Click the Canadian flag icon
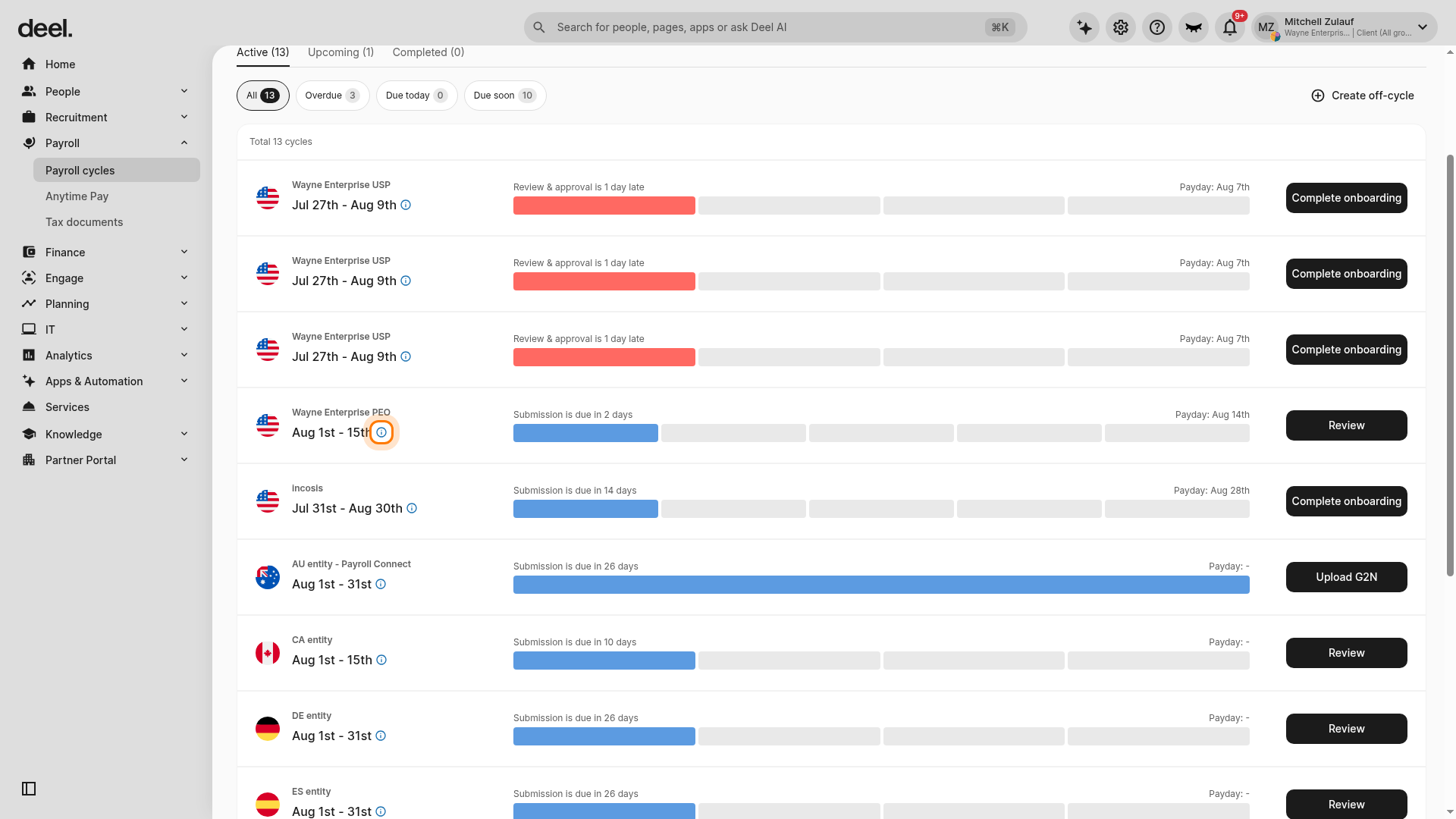Screen dimensions: 1456x819 268,653
